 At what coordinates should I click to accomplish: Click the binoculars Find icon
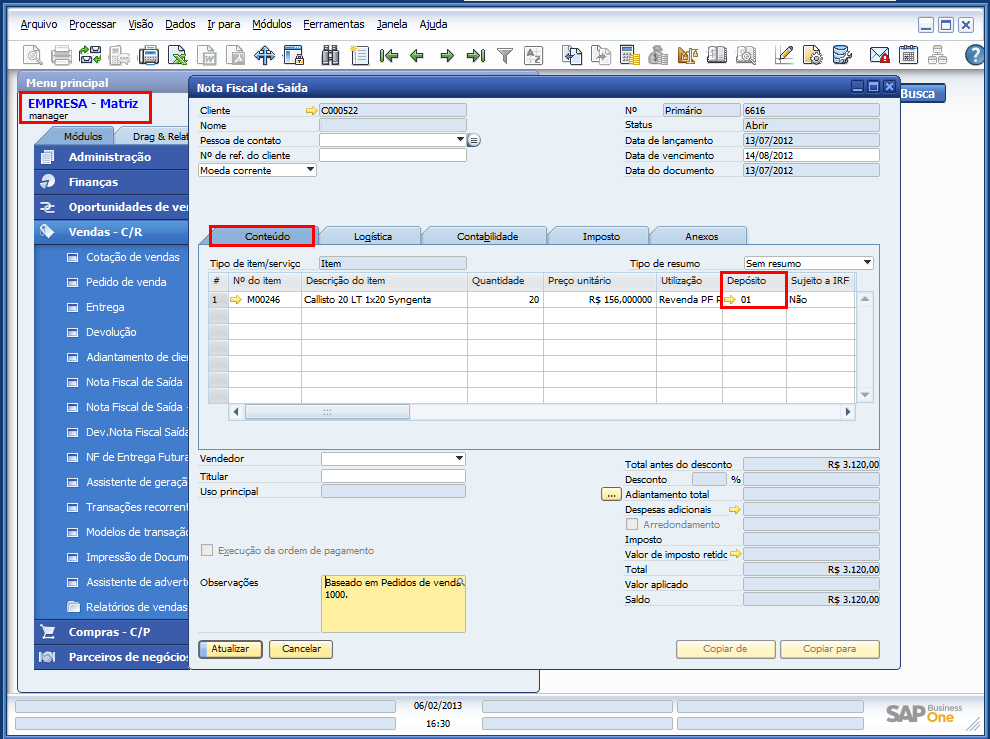[x=330, y=56]
